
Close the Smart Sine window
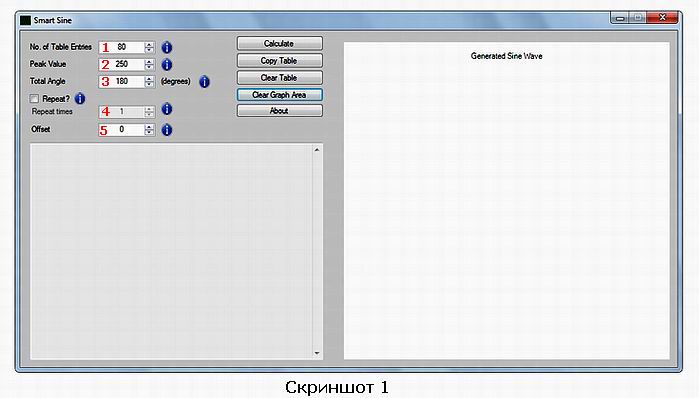point(662,17)
